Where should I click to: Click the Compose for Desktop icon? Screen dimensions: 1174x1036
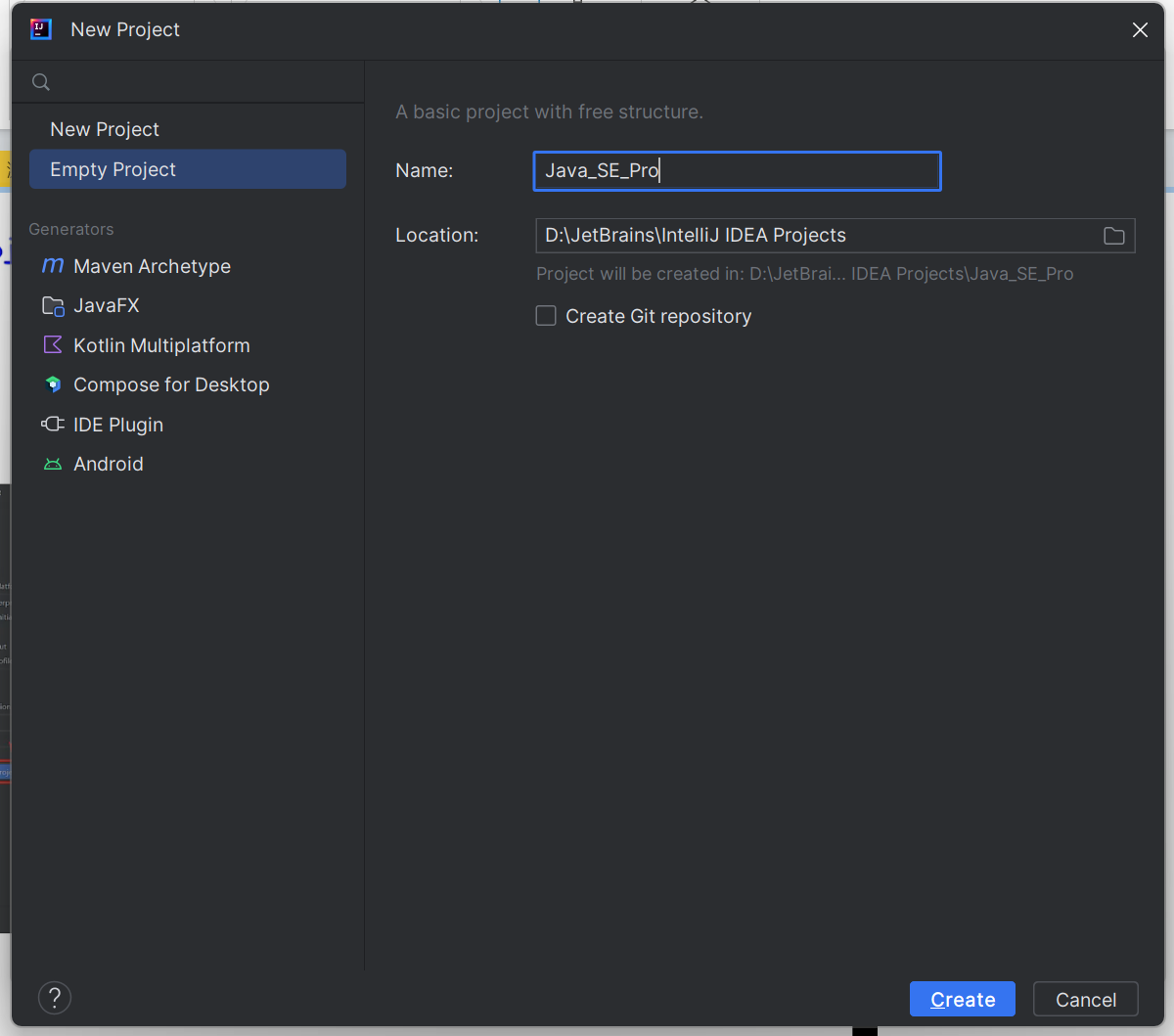(x=53, y=384)
